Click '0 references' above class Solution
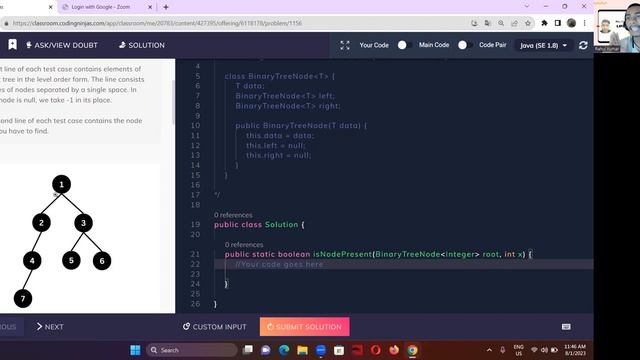Viewport: 640px width, 360px height. pos(233,215)
